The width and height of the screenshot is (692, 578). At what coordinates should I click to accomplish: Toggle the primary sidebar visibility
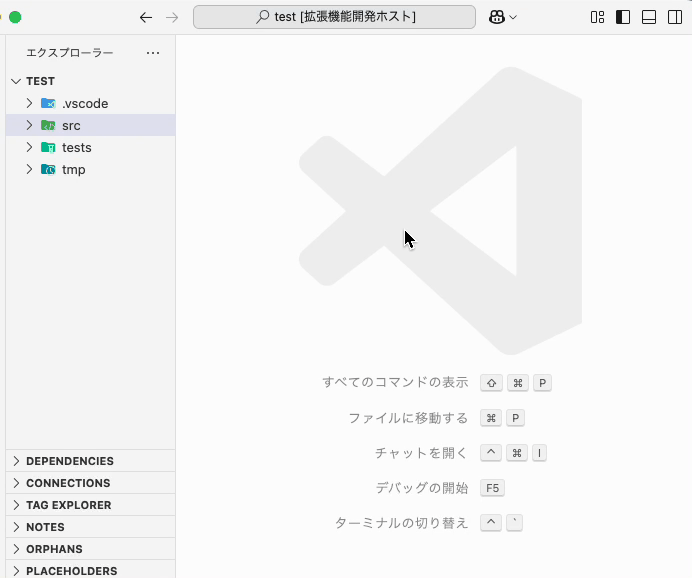click(623, 17)
